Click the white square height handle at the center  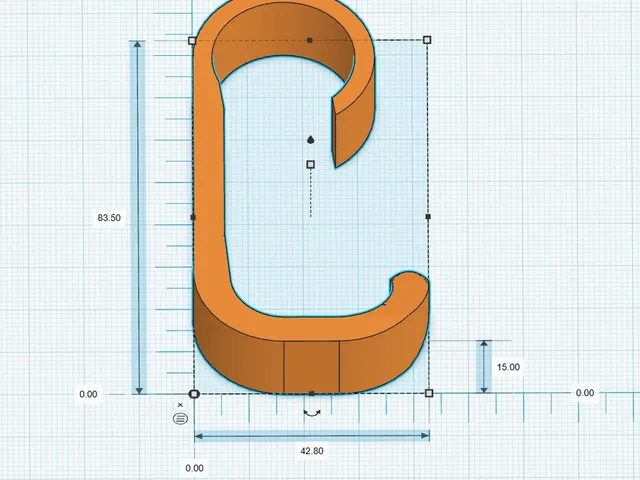coord(311,164)
